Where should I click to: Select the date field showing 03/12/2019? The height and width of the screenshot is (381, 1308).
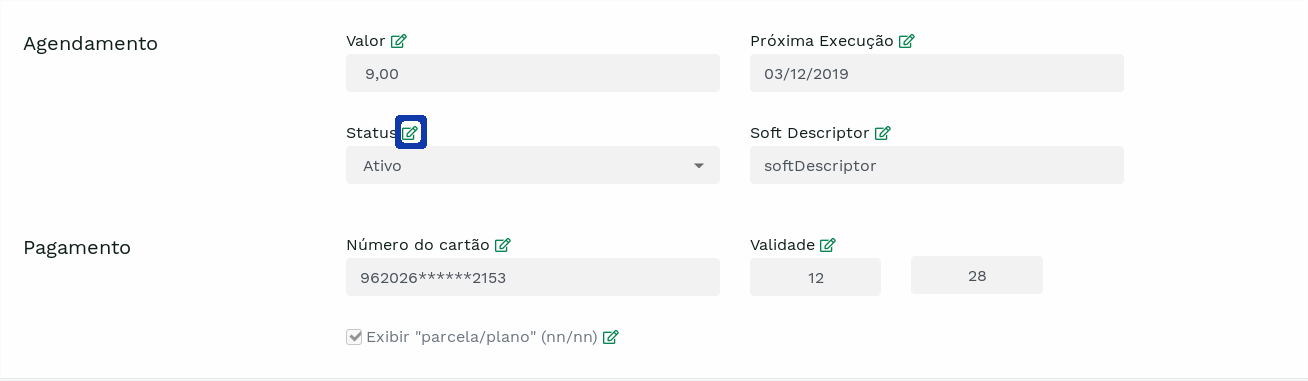[937, 73]
